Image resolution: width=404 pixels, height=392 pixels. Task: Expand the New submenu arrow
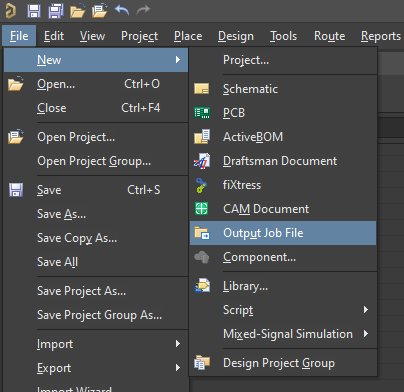178,60
